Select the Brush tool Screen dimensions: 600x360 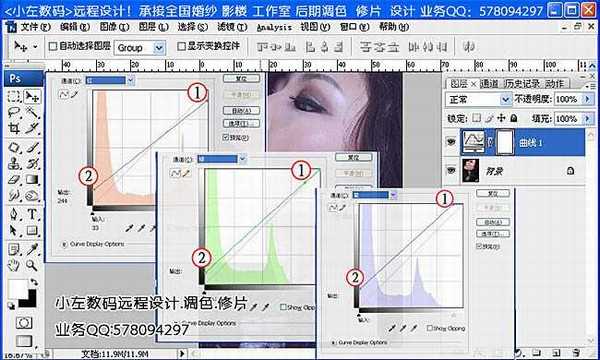click(32, 148)
